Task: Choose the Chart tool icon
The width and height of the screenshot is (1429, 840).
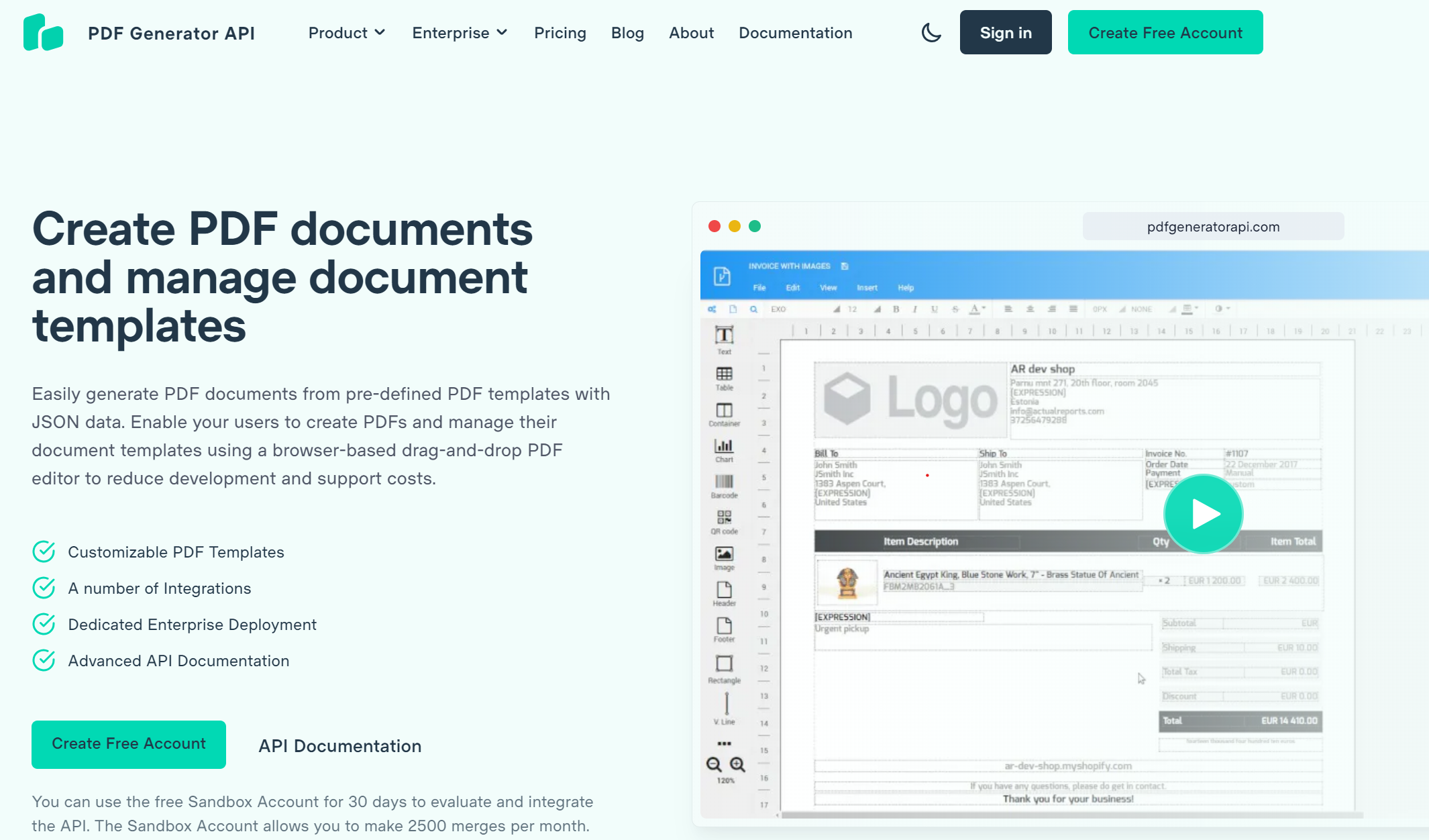Action: click(x=724, y=450)
